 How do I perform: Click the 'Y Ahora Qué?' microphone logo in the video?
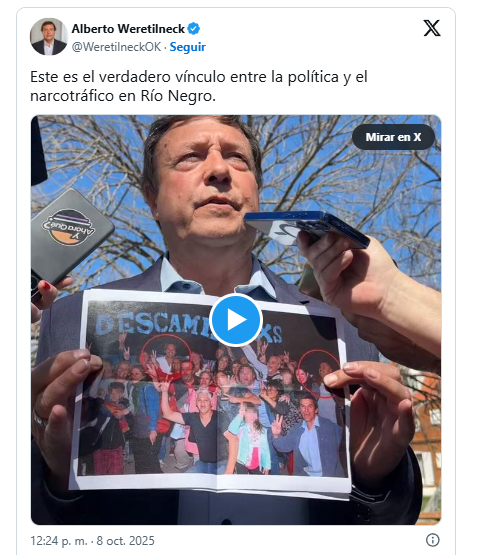click(69, 227)
